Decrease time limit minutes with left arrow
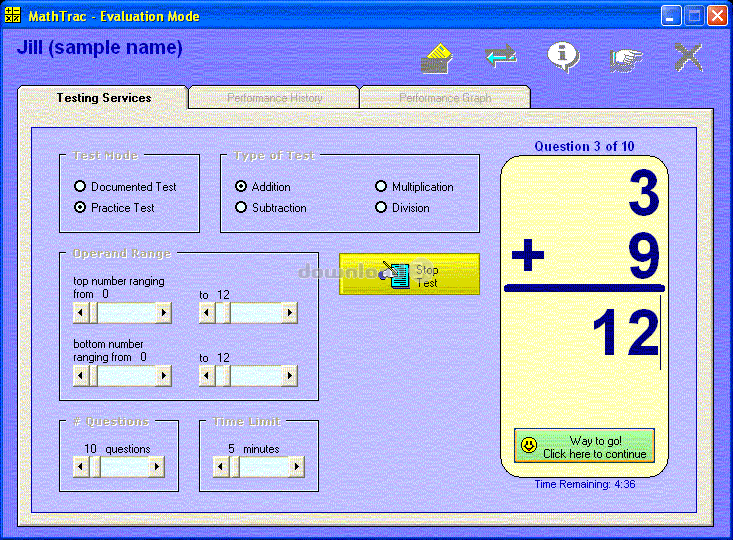The width and height of the screenshot is (733, 540). point(221,467)
